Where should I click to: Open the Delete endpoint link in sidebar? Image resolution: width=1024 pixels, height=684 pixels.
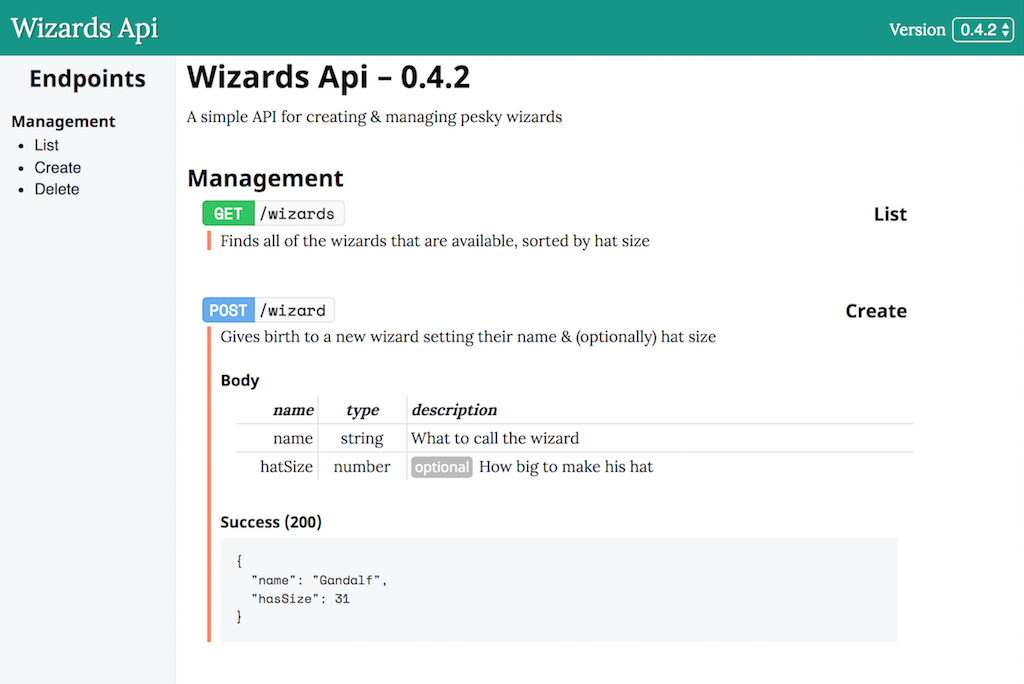tap(57, 189)
